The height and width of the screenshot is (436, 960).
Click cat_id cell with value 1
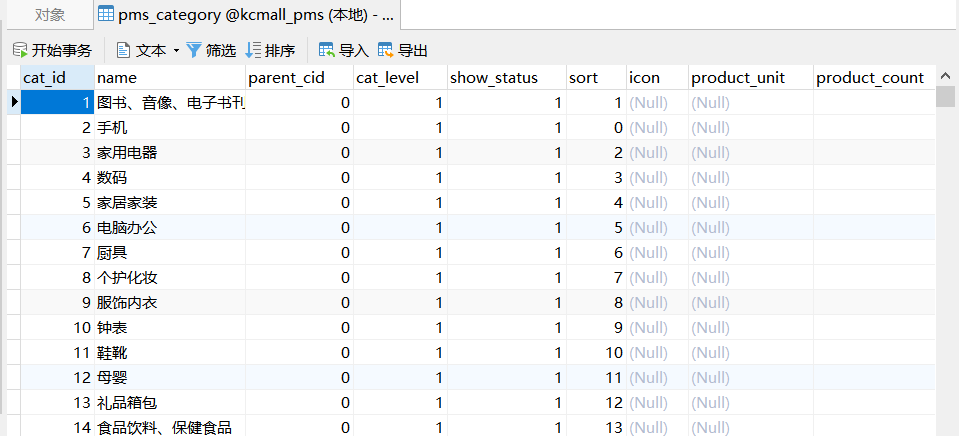[x=58, y=102]
